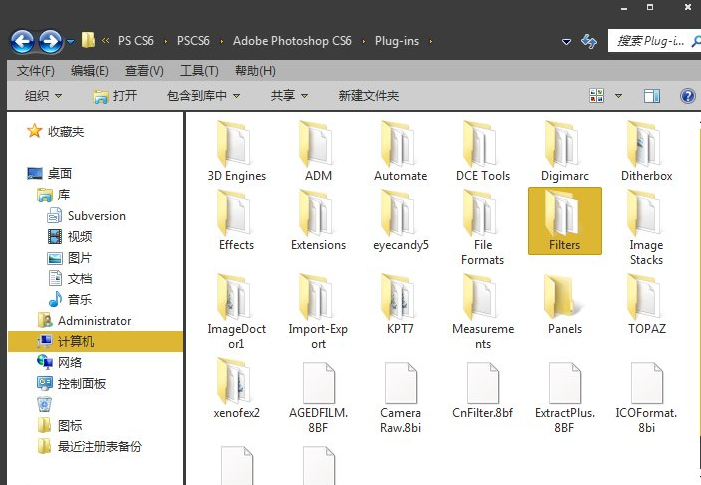Click the refresh icon in address bar

pyautogui.click(x=589, y=41)
